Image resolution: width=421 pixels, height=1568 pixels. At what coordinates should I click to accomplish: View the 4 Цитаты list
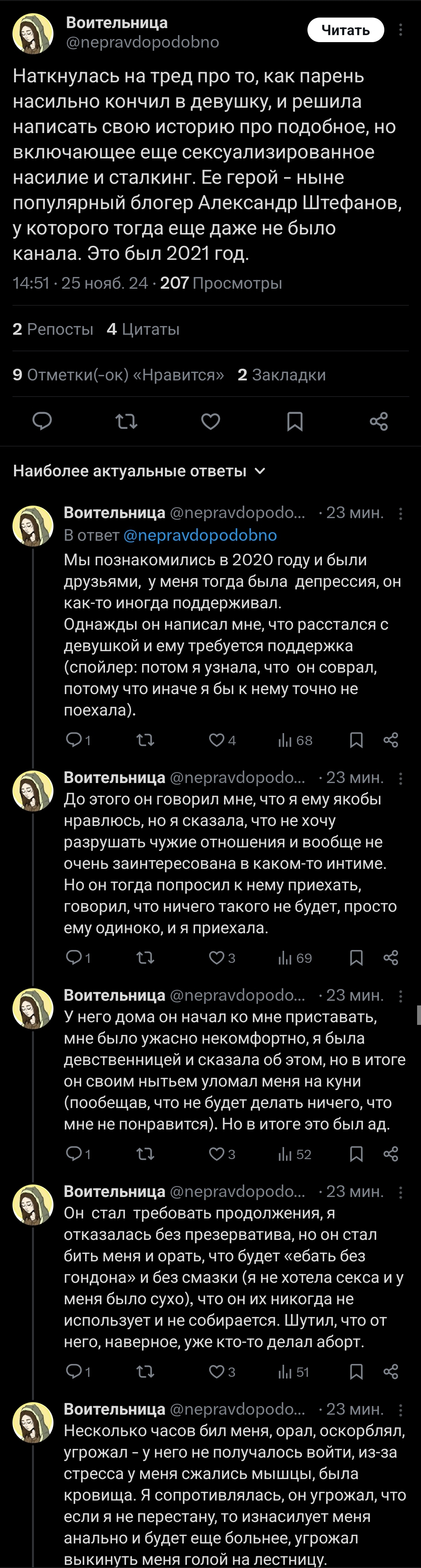pyautogui.click(x=143, y=329)
